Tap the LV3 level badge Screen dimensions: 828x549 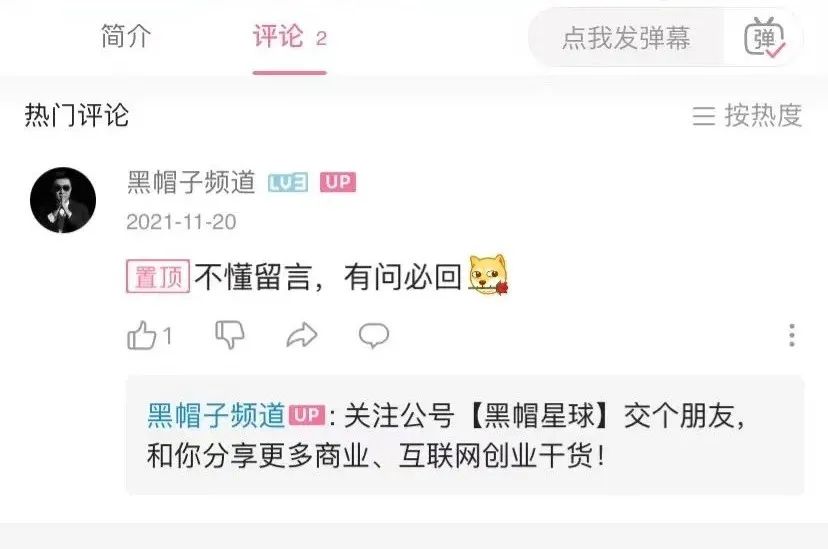(x=288, y=183)
